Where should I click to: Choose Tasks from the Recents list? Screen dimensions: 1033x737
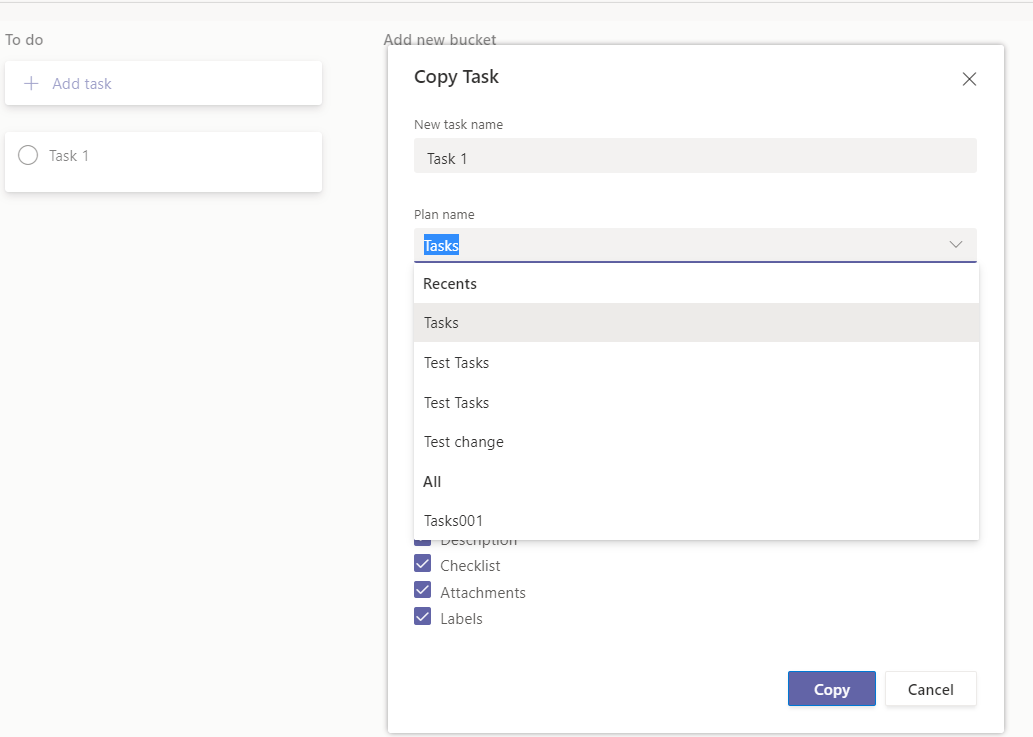point(696,323)
